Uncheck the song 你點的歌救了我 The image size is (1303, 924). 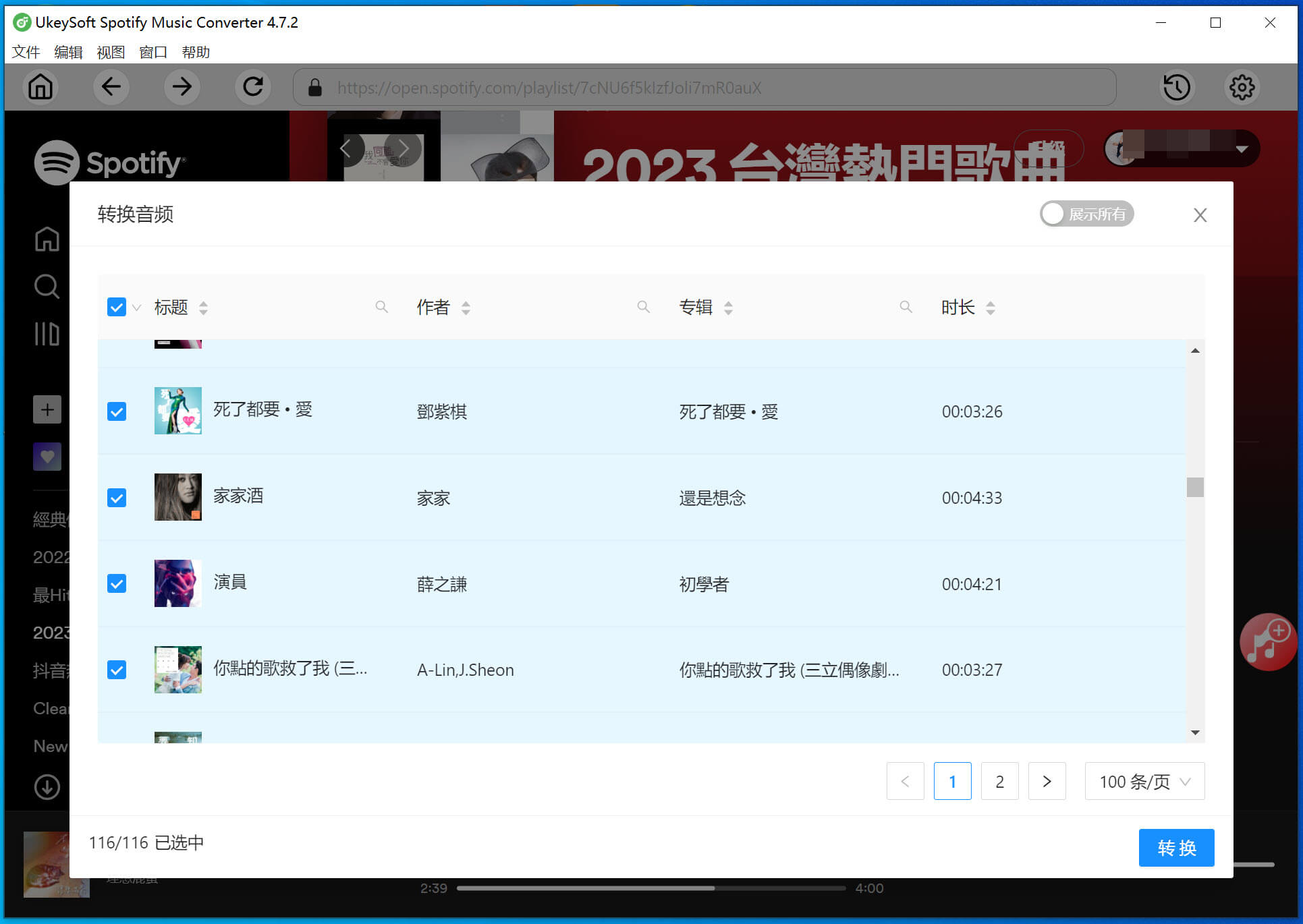coord(117,670)
